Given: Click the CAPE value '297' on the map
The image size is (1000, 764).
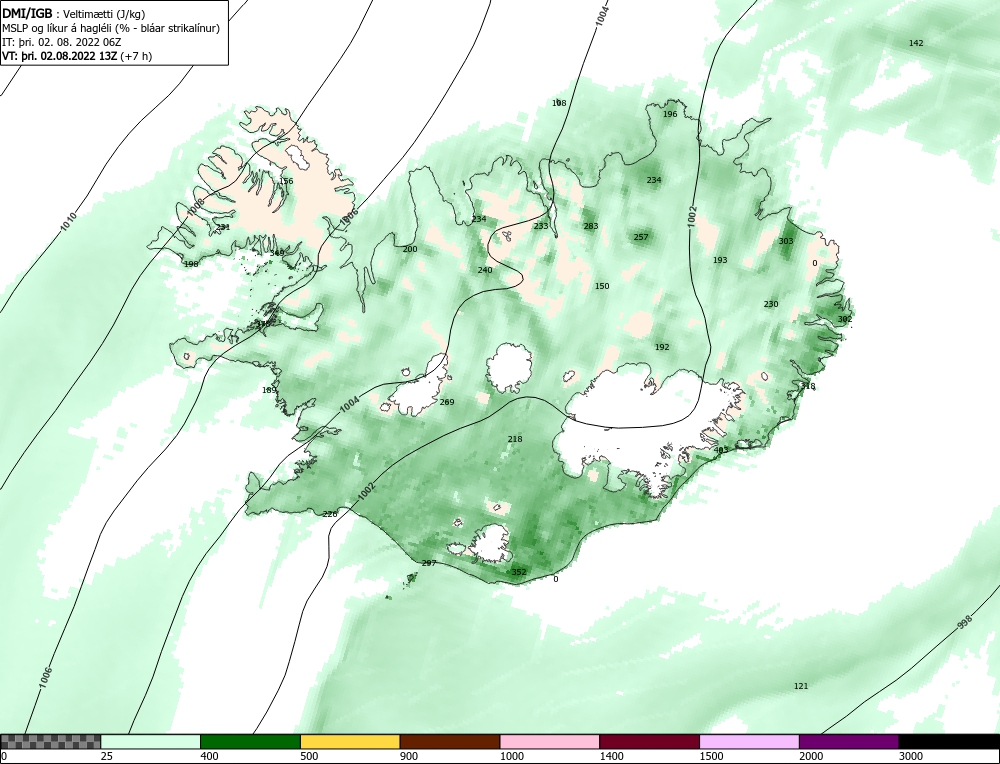Looking at the screenshot, I should (429, 563).
